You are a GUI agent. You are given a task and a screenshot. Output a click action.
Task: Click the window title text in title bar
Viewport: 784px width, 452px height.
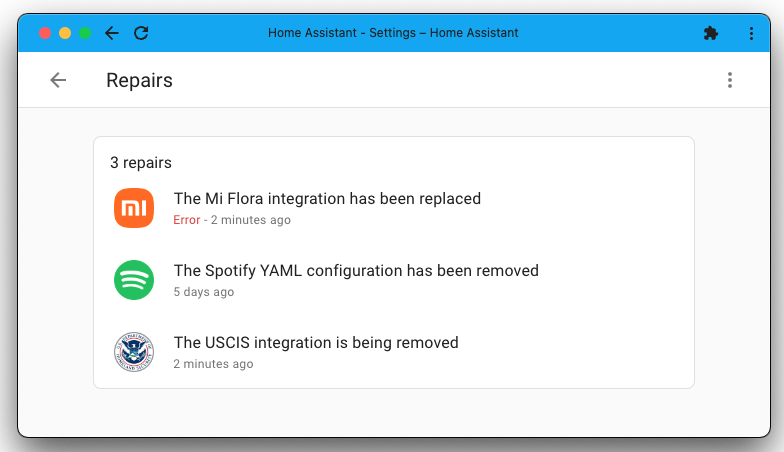(393, 33)
